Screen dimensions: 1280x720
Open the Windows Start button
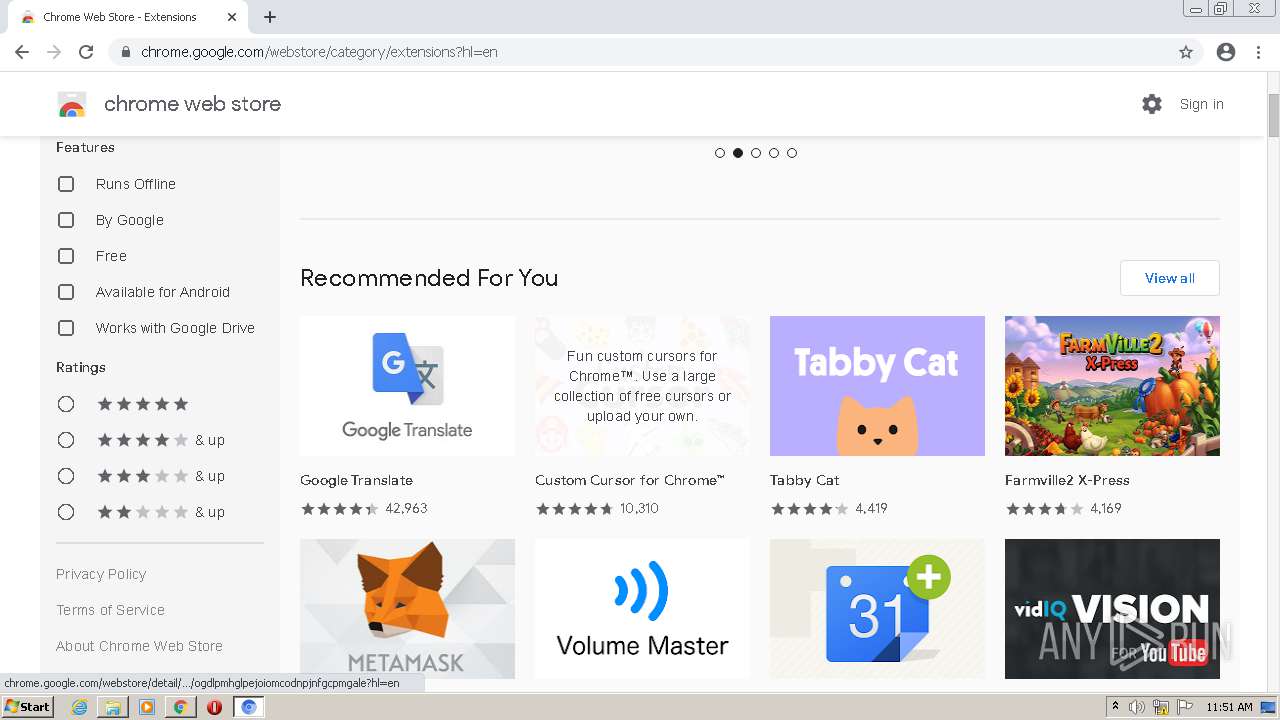point(27,707)
